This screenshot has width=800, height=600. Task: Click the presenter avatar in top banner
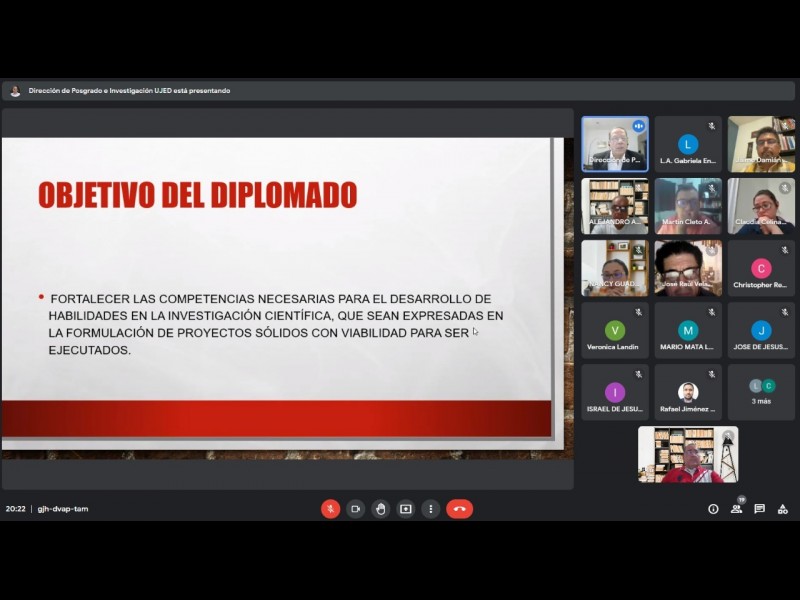pos(15,91)
